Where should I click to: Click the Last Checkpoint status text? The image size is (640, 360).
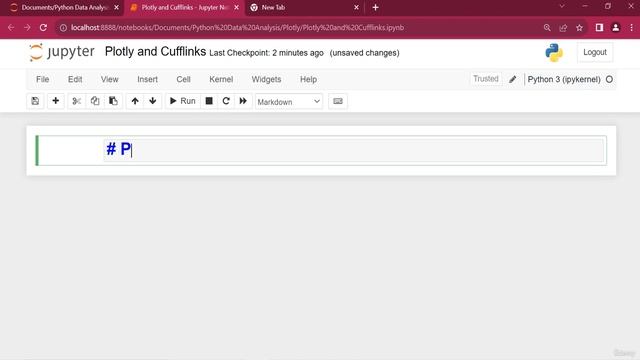click(266, 53)
